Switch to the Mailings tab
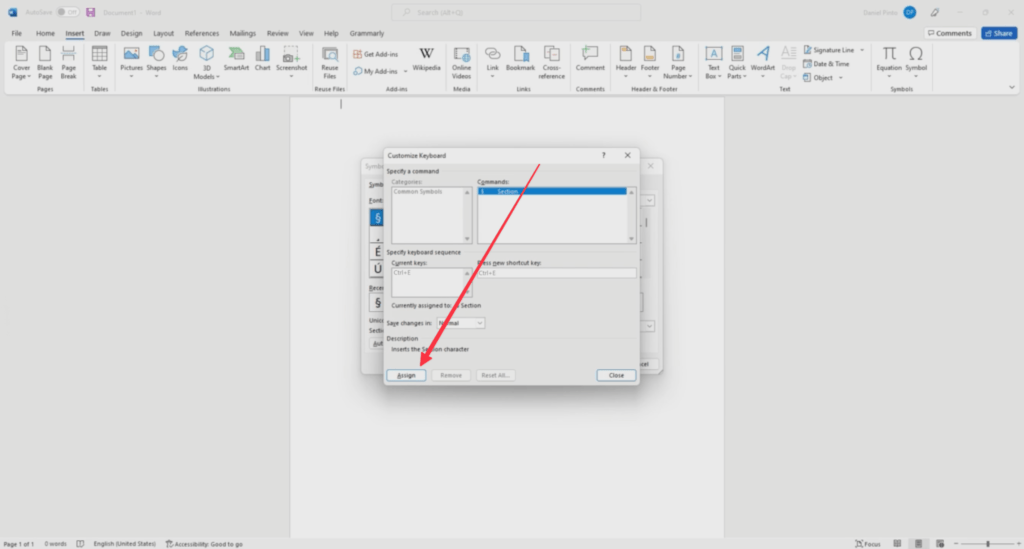 click(242, 33)
